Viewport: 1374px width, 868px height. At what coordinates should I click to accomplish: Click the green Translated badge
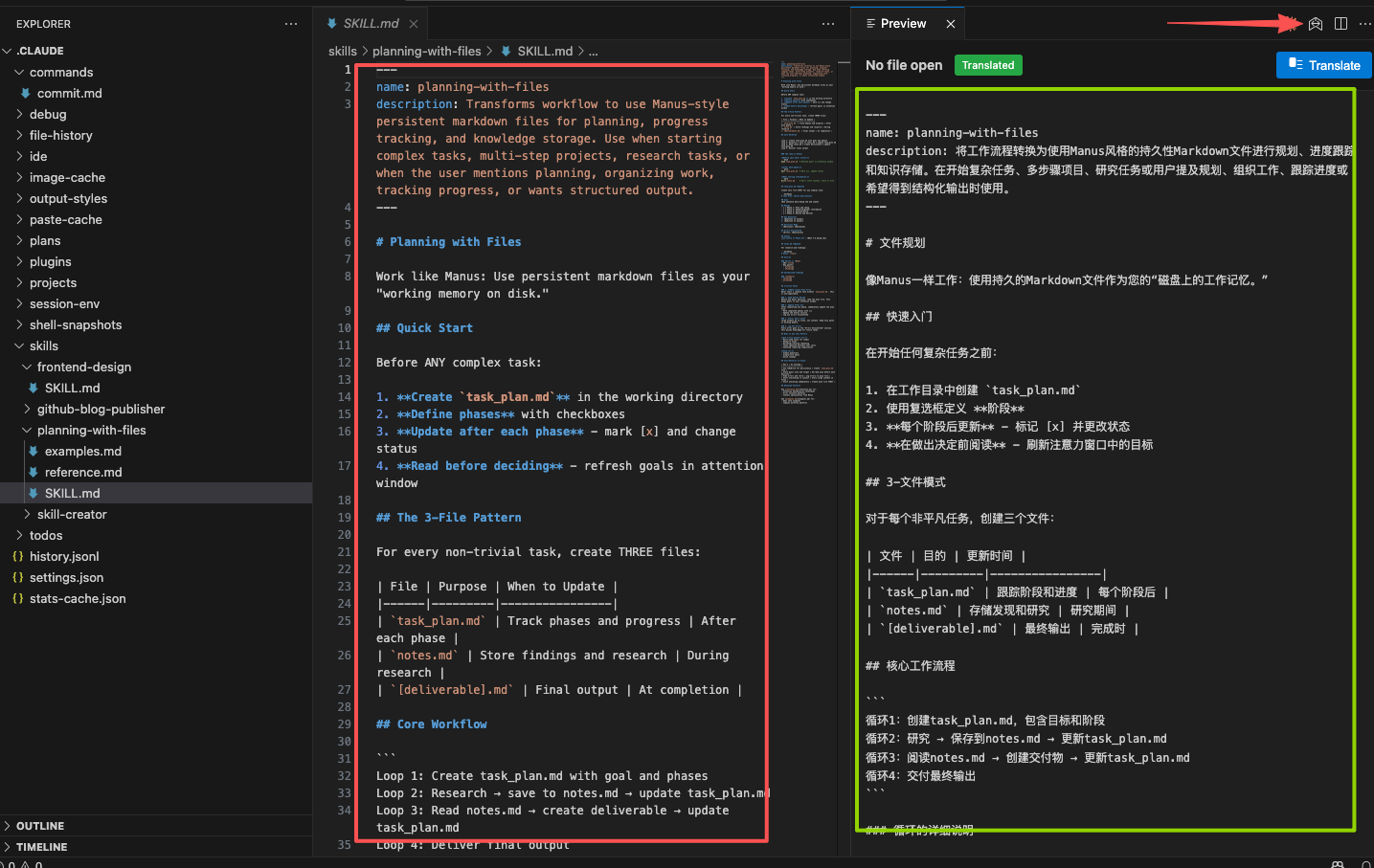988,65
